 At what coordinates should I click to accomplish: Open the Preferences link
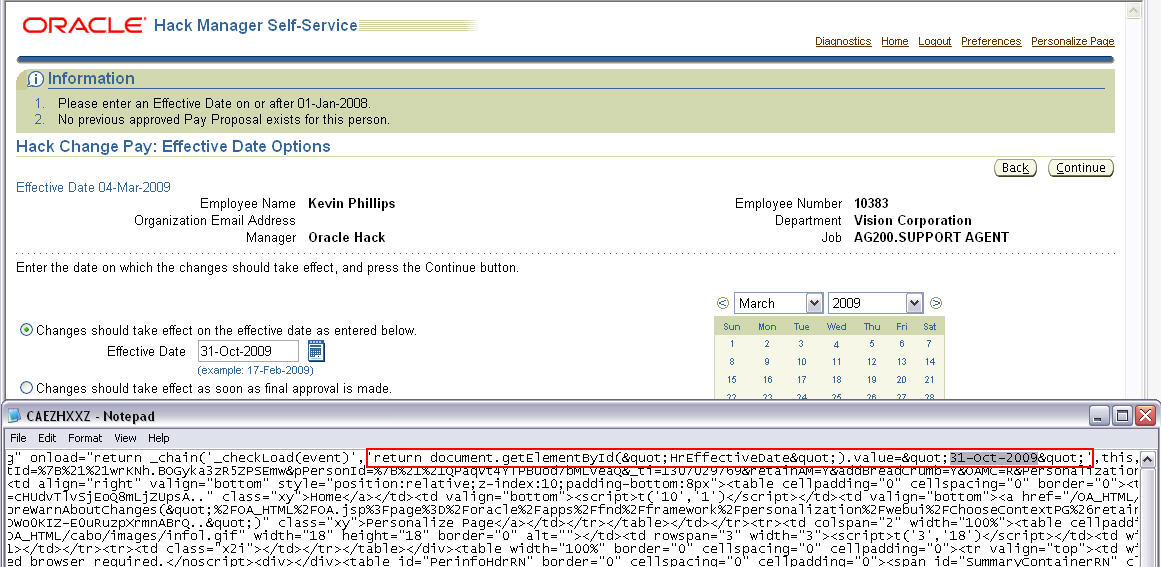click(991, 41)
